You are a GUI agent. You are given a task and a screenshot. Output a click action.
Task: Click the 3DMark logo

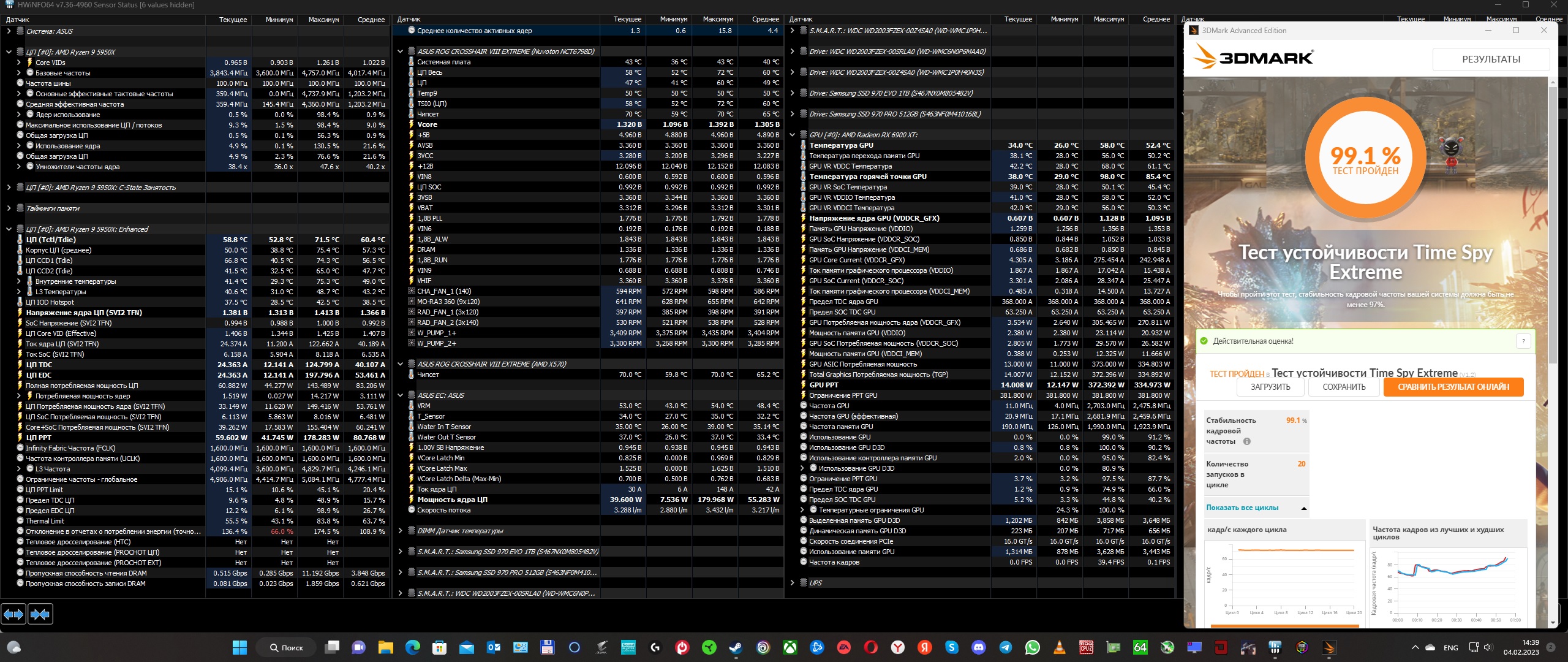[1253, 58]
